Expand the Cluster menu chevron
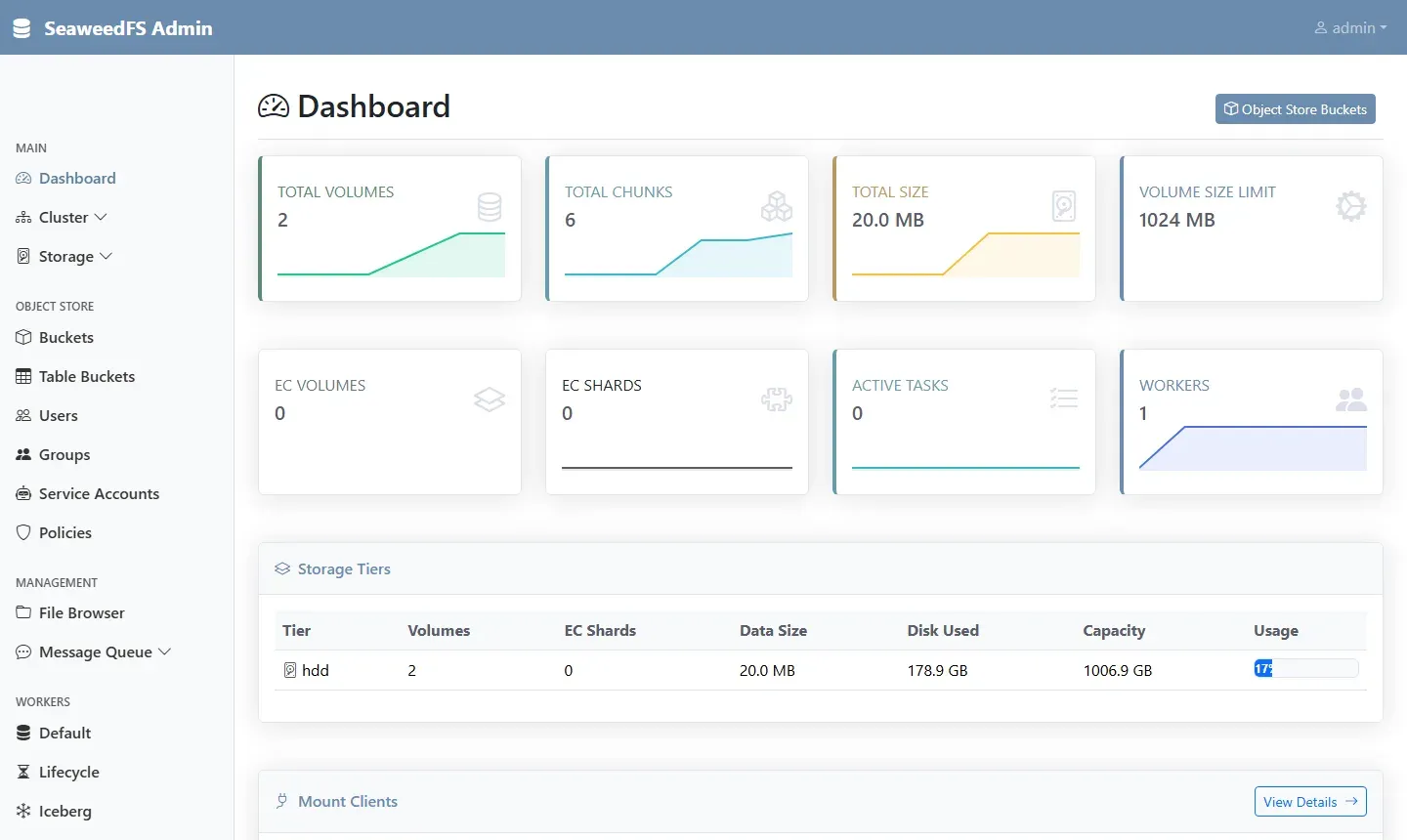Viewport: 1407px width, 840px height. pos(101,217)
